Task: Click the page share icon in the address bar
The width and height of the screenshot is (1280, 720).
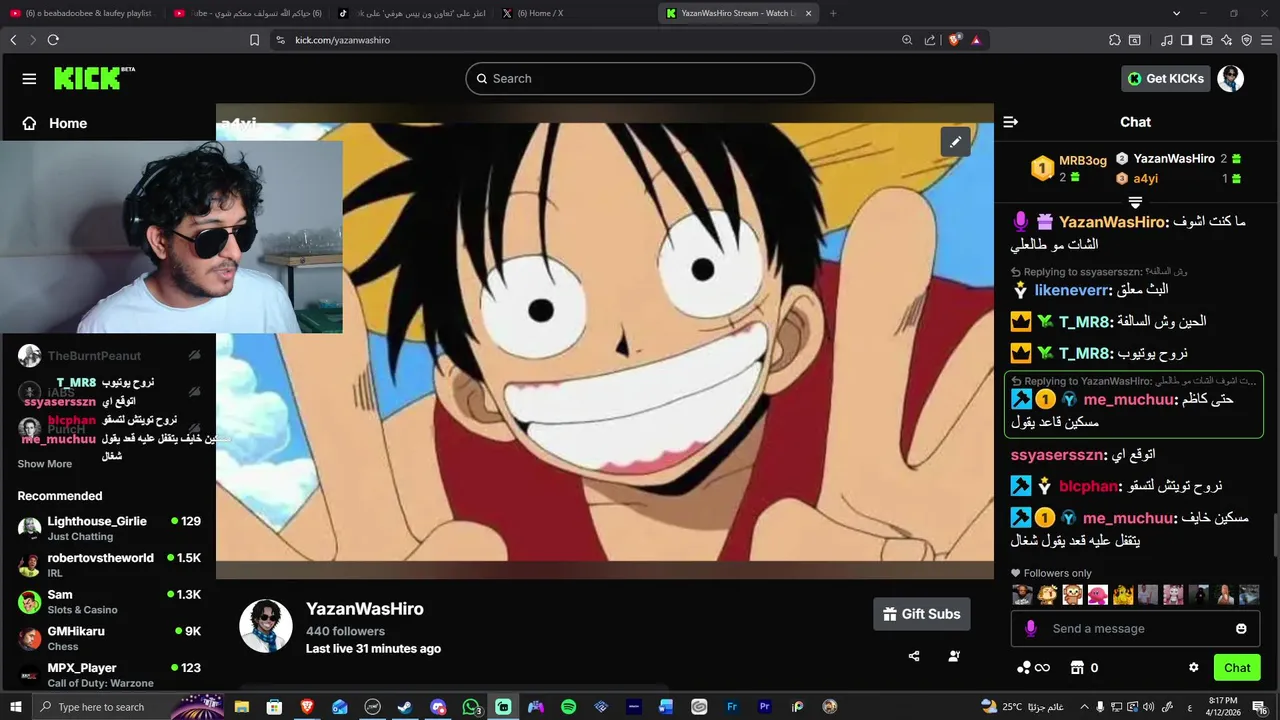Action: point(930,40)
